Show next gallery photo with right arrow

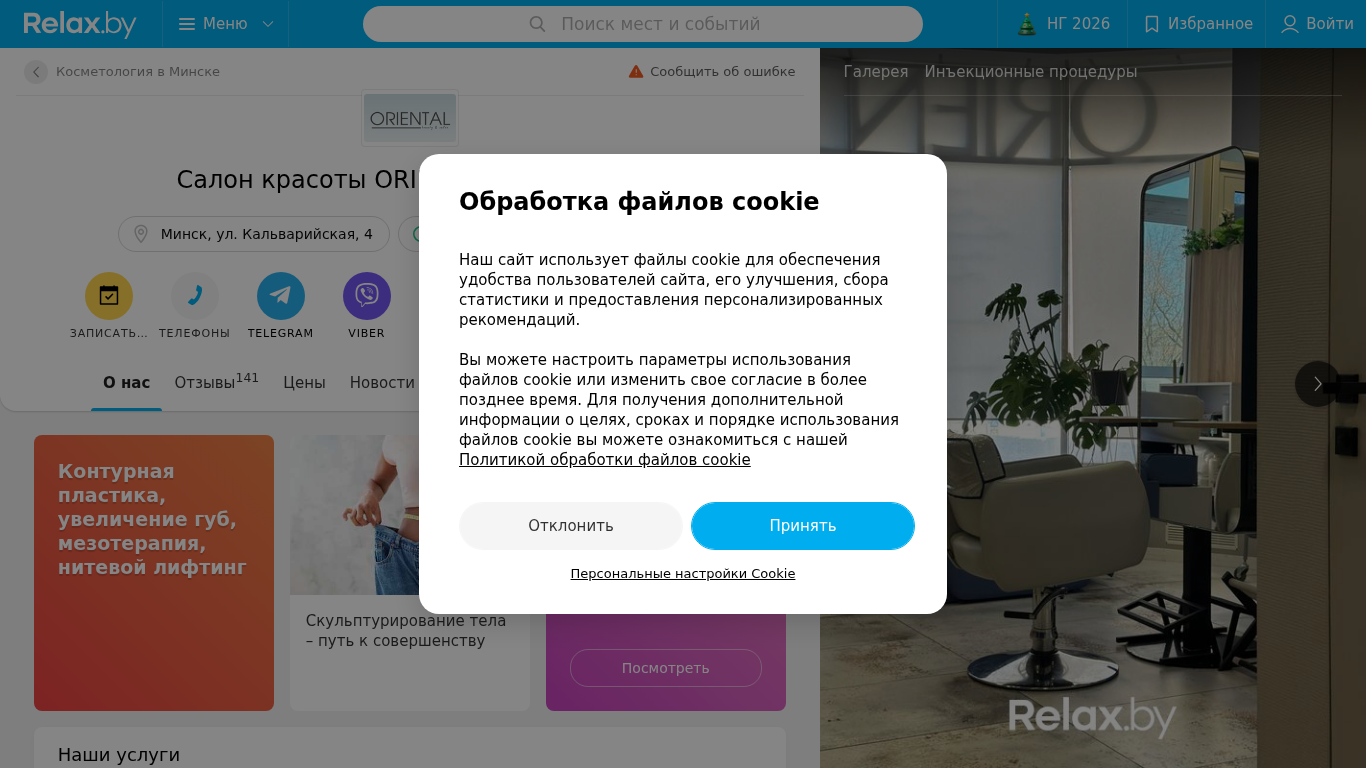[x=1318, y=384]
